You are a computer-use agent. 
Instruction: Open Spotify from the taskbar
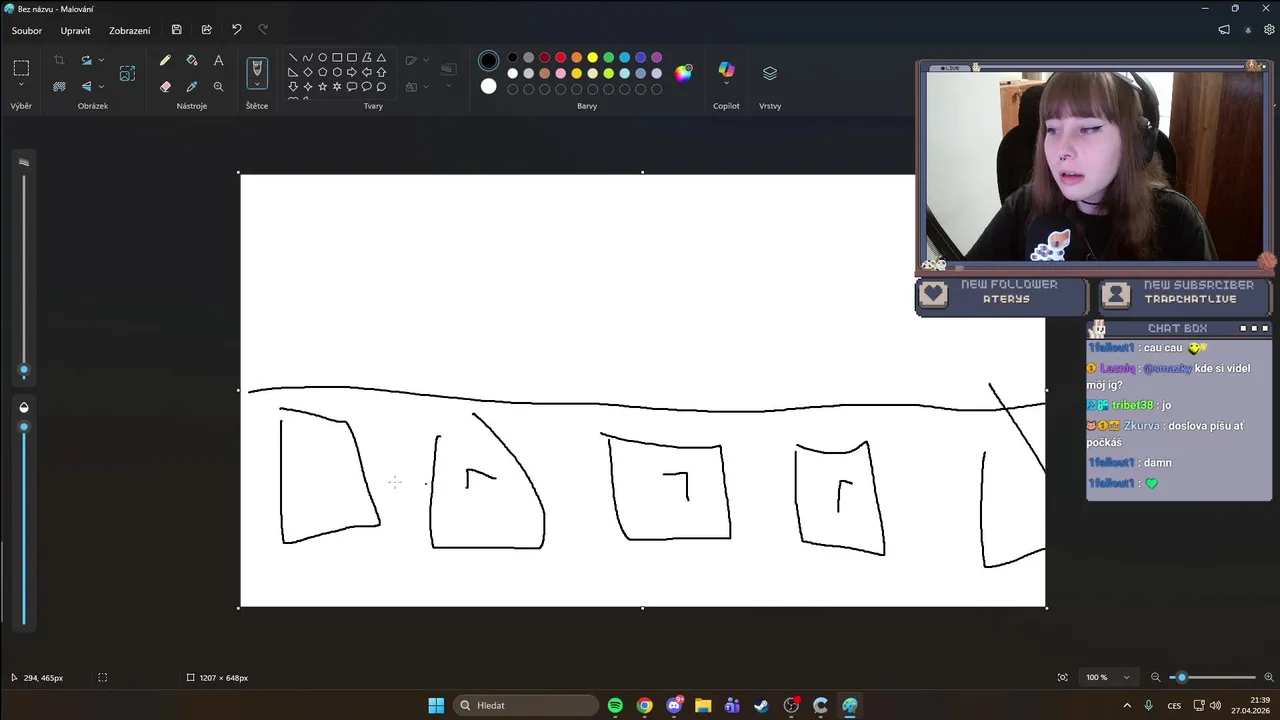615,705
